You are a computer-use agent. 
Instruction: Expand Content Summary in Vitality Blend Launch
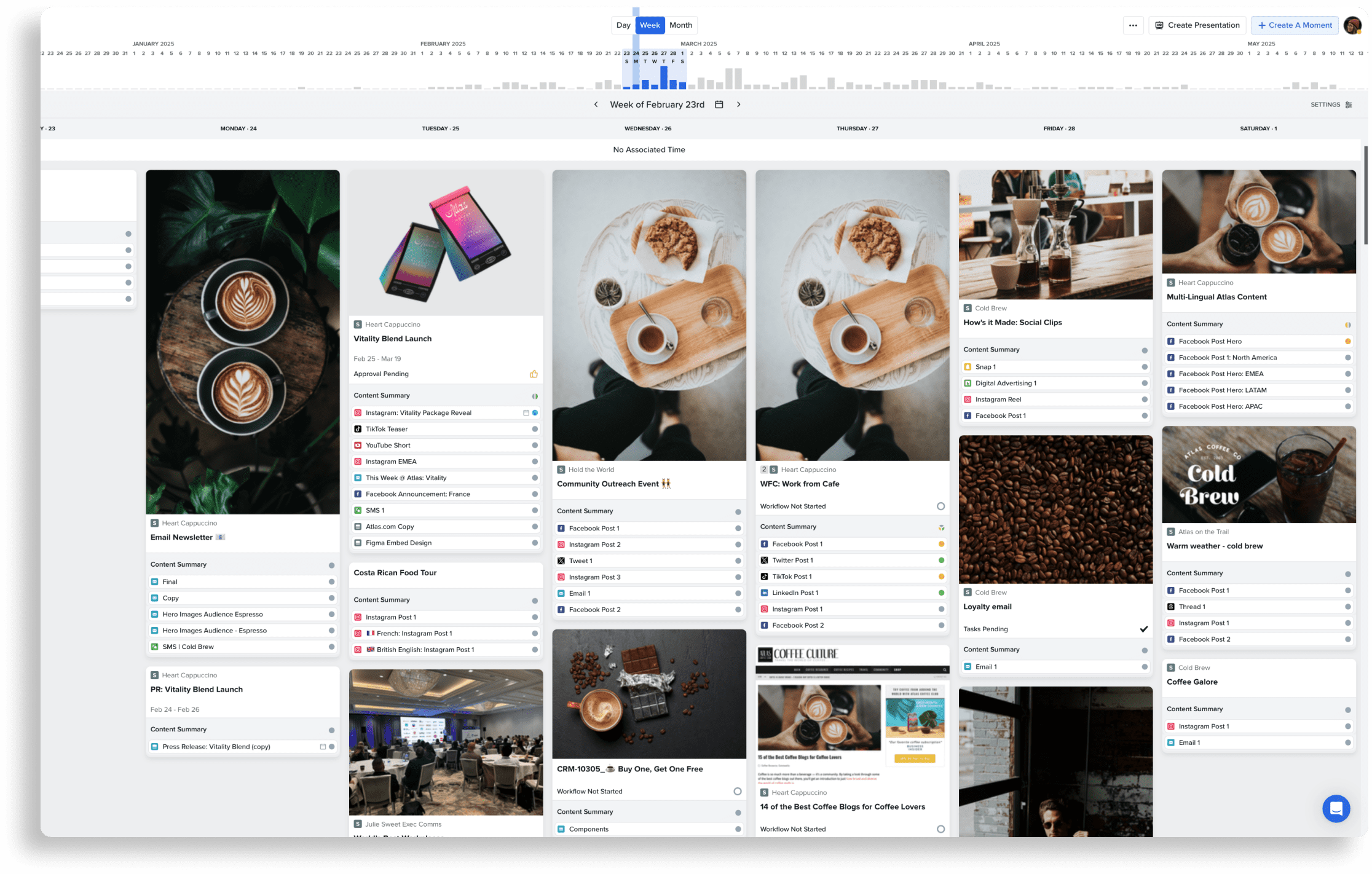tap(382, 396)
